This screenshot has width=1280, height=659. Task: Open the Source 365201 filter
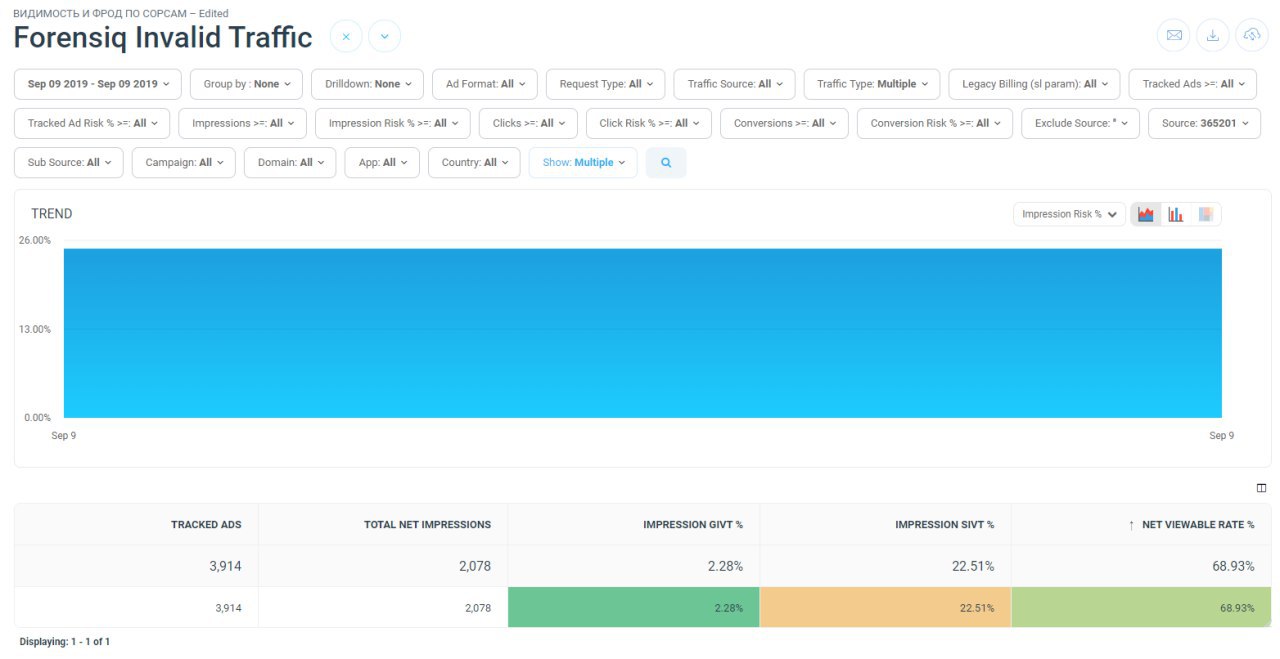pyautogui.click(x=1196, y=123)
